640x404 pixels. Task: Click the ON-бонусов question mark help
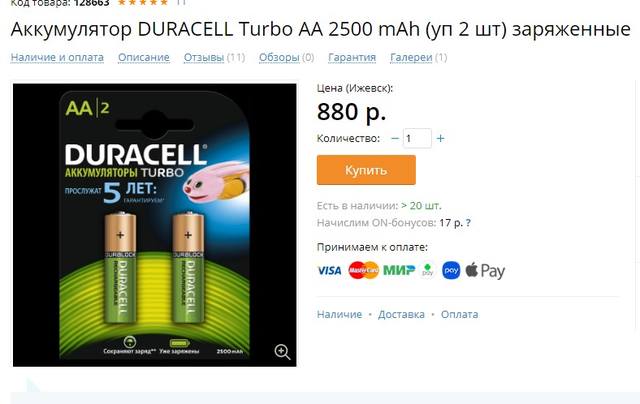point(468,223)
